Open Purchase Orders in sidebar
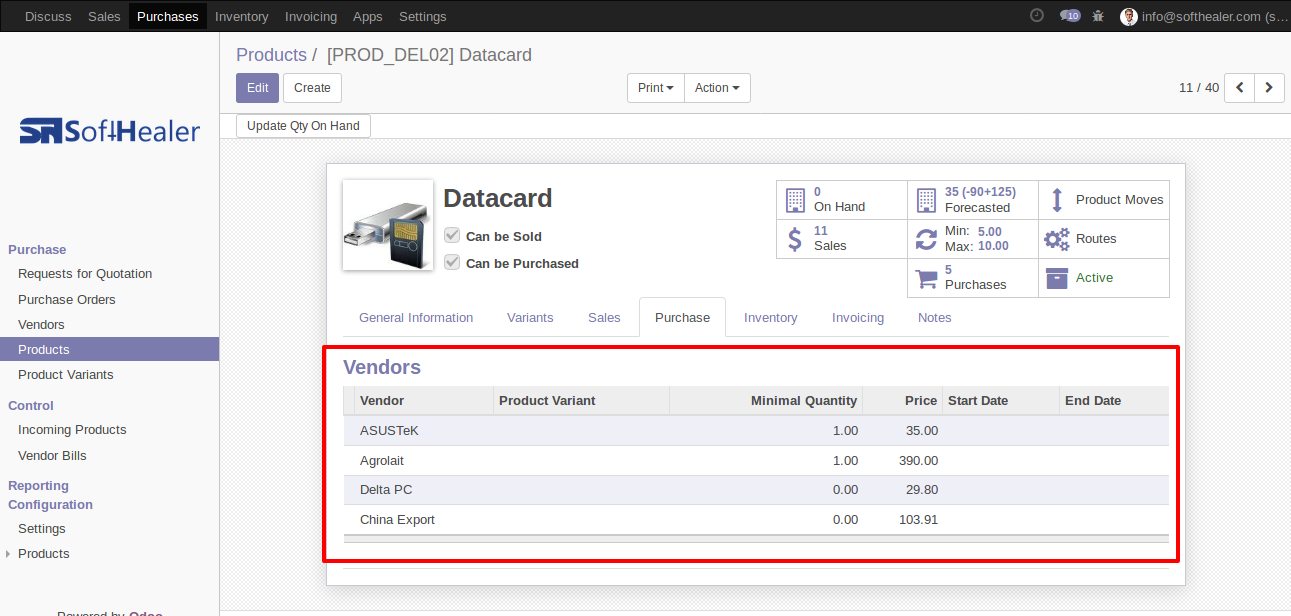 coord(67,300)
